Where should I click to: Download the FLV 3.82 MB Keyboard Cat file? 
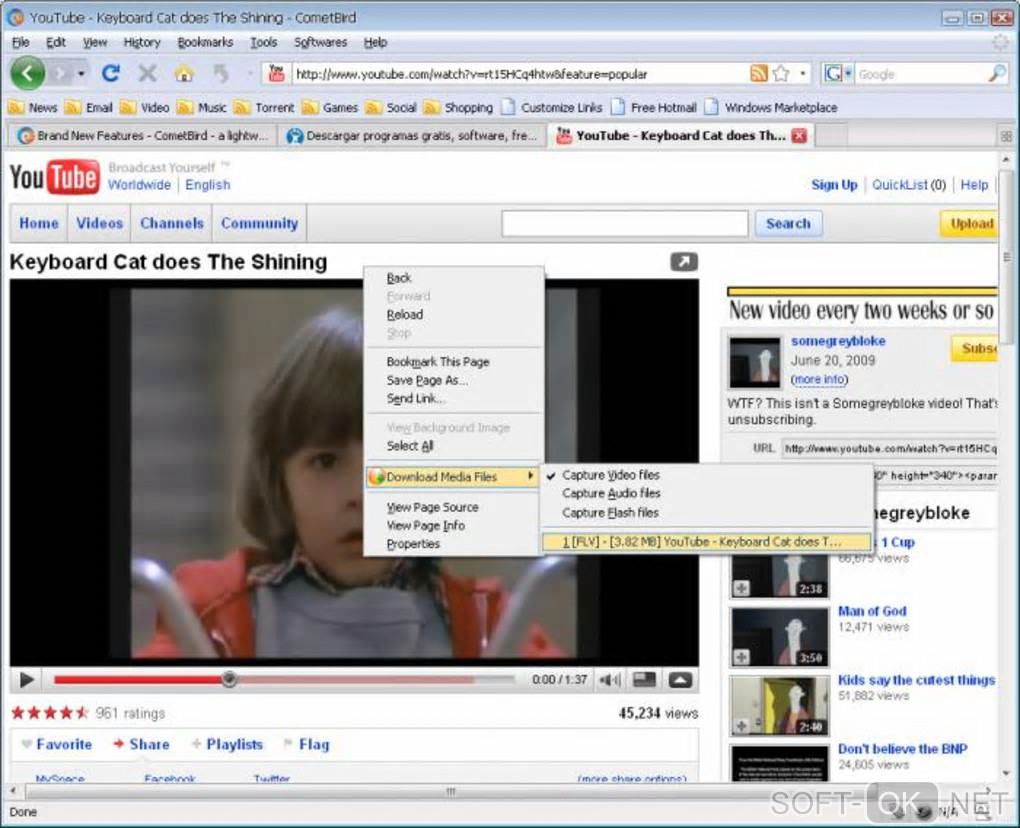pos(706,542)
